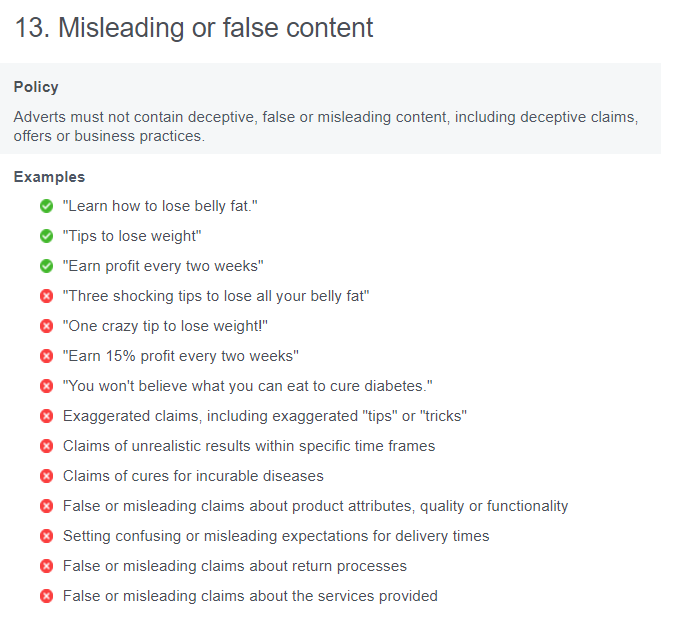Image resolution: width=694 pixels, height=642 pixels.
Task: Click red cross beside "Three shocking tips" example
Action: pos(46,296)
